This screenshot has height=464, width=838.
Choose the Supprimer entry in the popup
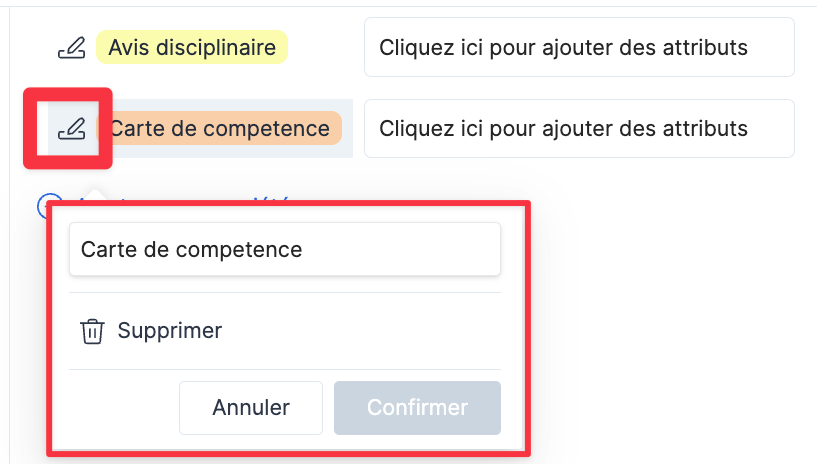169,331
